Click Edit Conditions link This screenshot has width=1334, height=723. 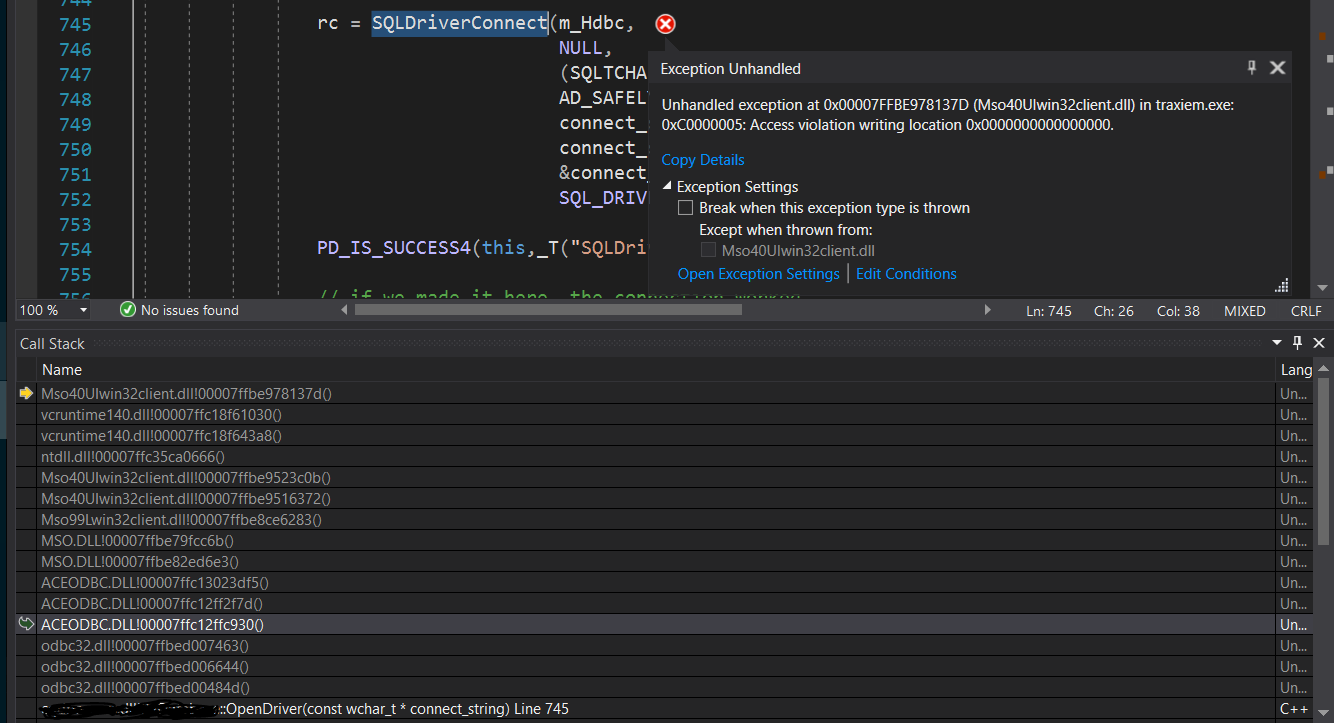[906, 274]
